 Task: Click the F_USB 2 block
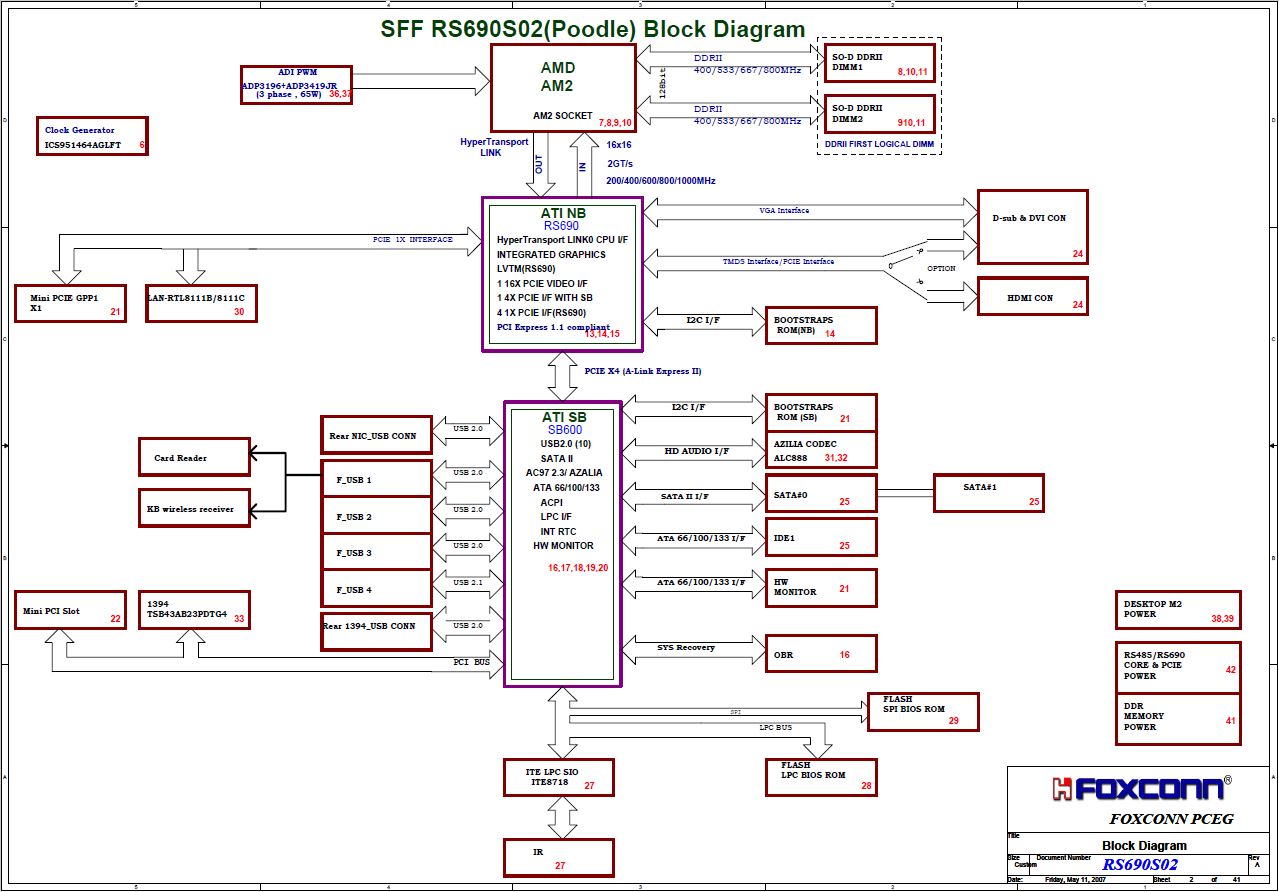pyautogui.click(x=376, y=516)
